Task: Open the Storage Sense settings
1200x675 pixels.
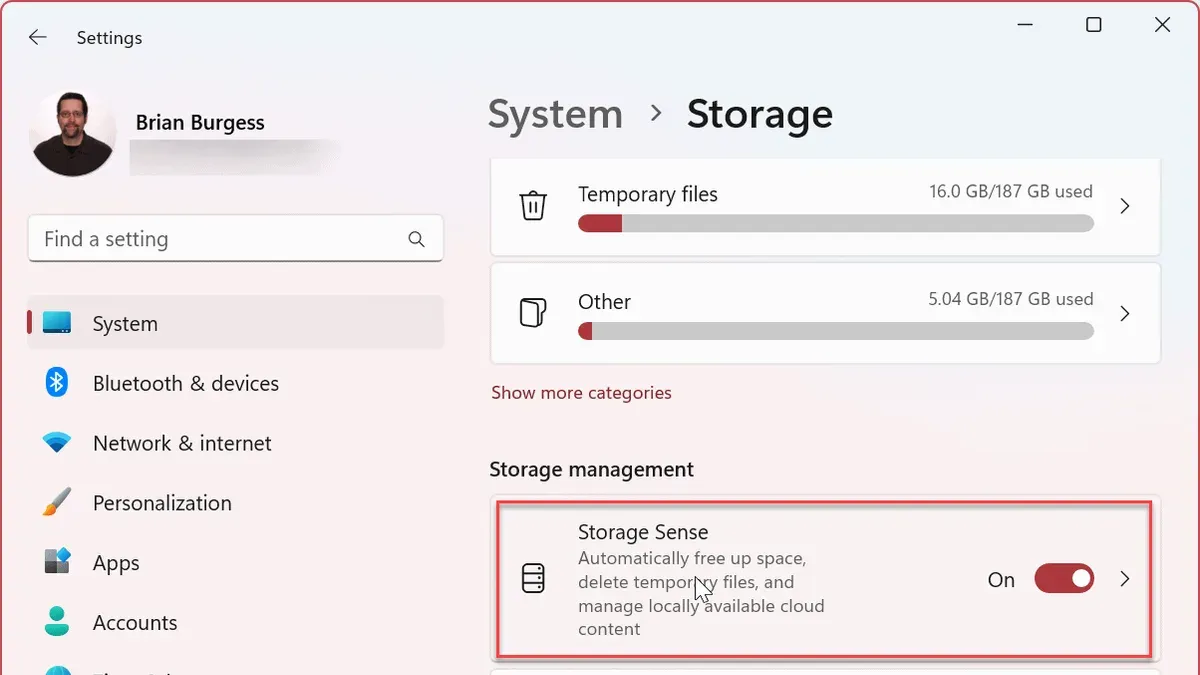Action: click(x=825, y=579)
